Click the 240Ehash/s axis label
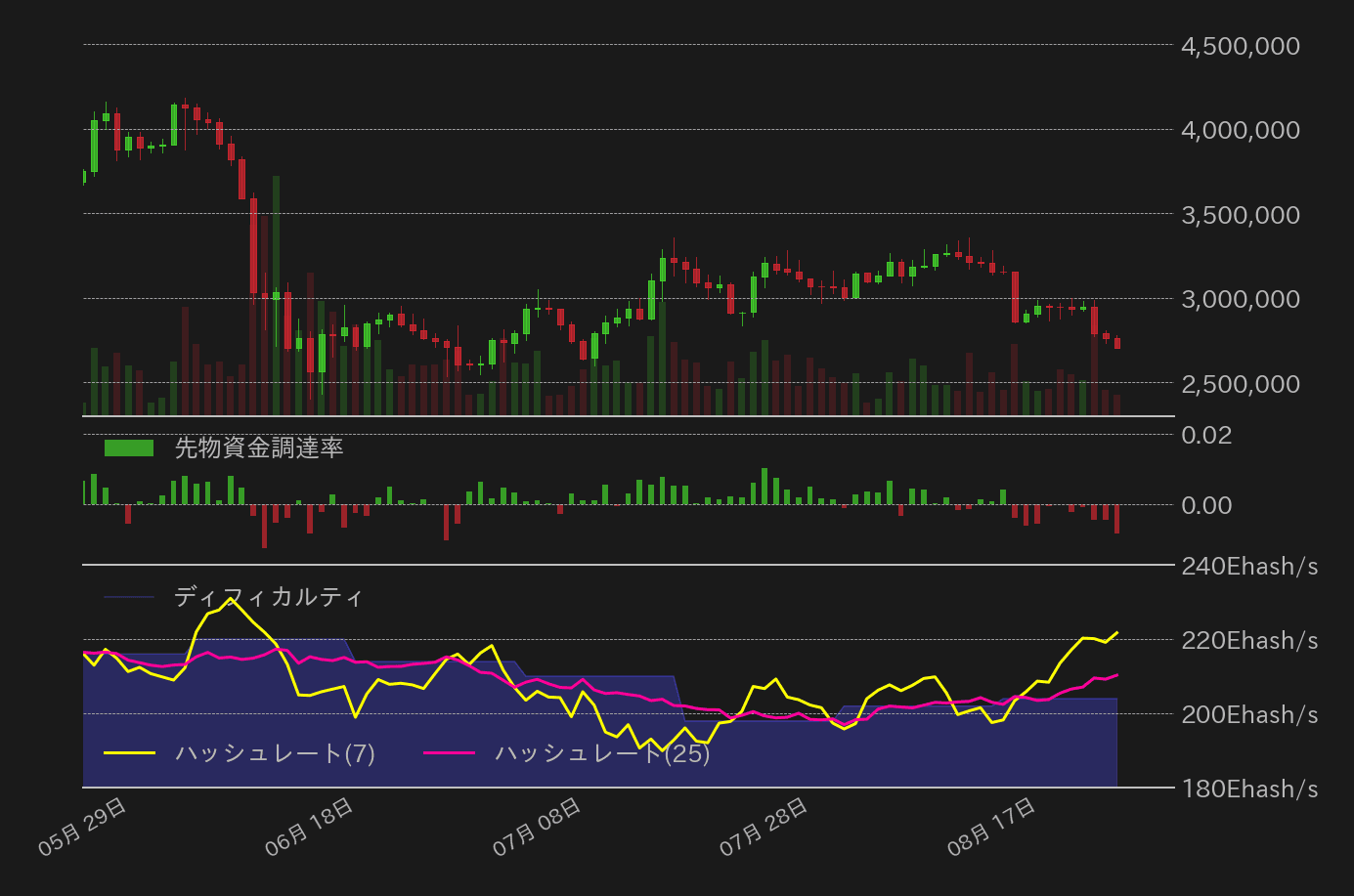The height and width of the screenshot is (896, 1354). (x=1248, y=565)
